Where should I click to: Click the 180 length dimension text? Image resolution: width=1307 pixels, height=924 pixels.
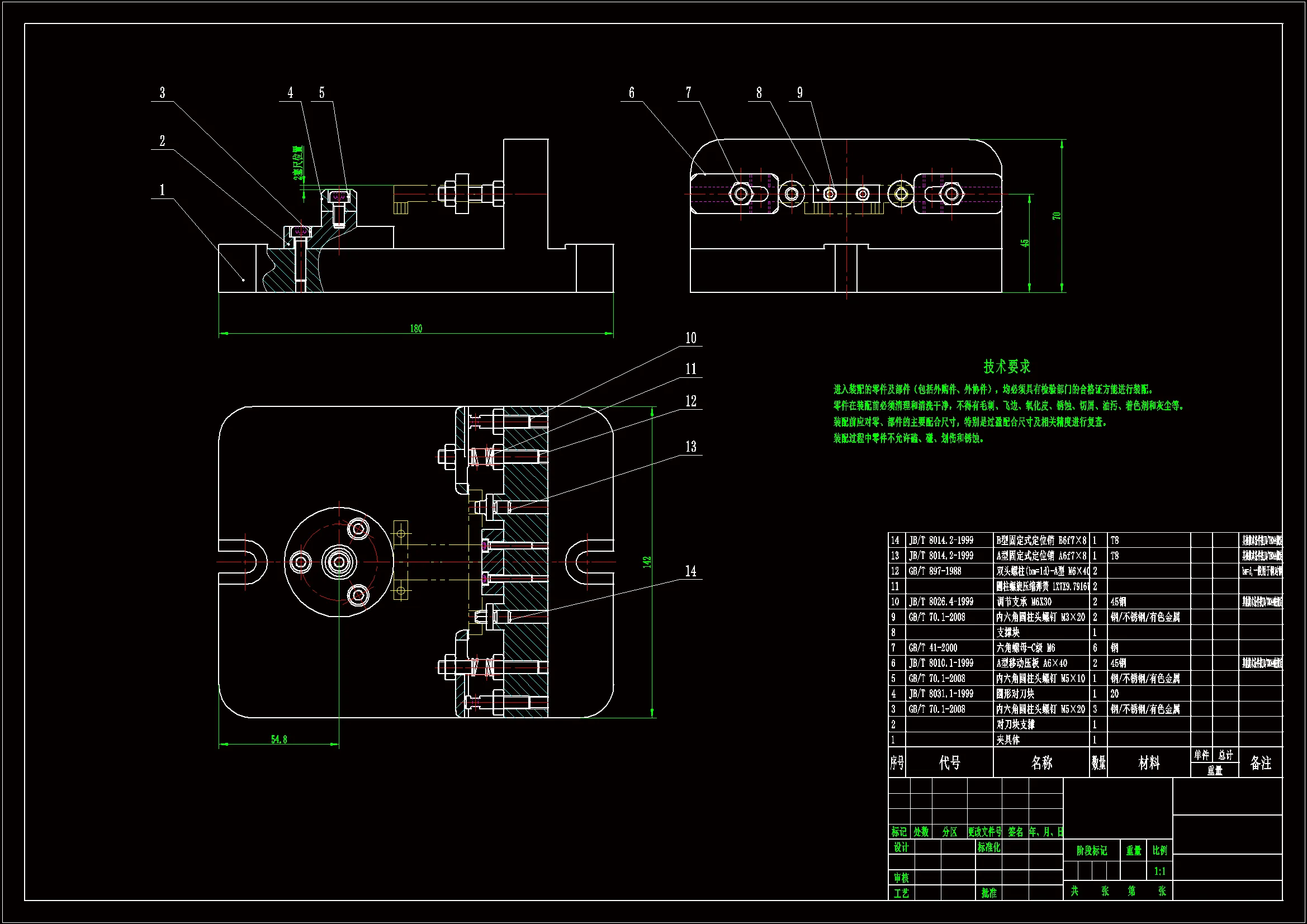point(416,329)
